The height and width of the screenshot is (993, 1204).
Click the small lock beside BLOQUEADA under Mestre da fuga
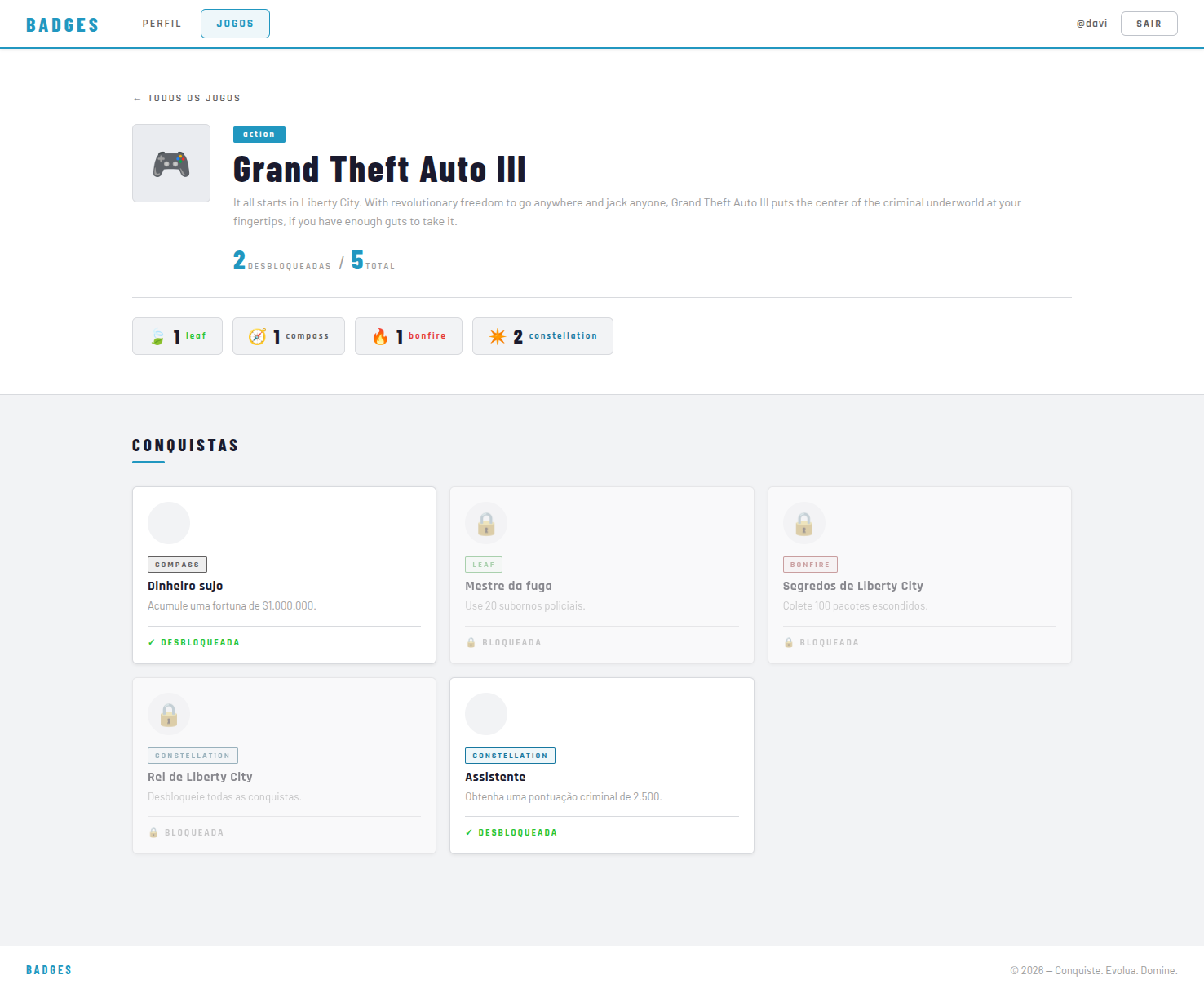click(471, 642)
